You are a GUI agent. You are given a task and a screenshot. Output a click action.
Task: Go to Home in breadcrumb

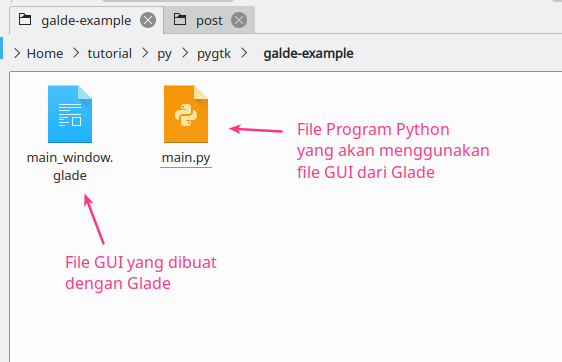(x=45, y=53)
